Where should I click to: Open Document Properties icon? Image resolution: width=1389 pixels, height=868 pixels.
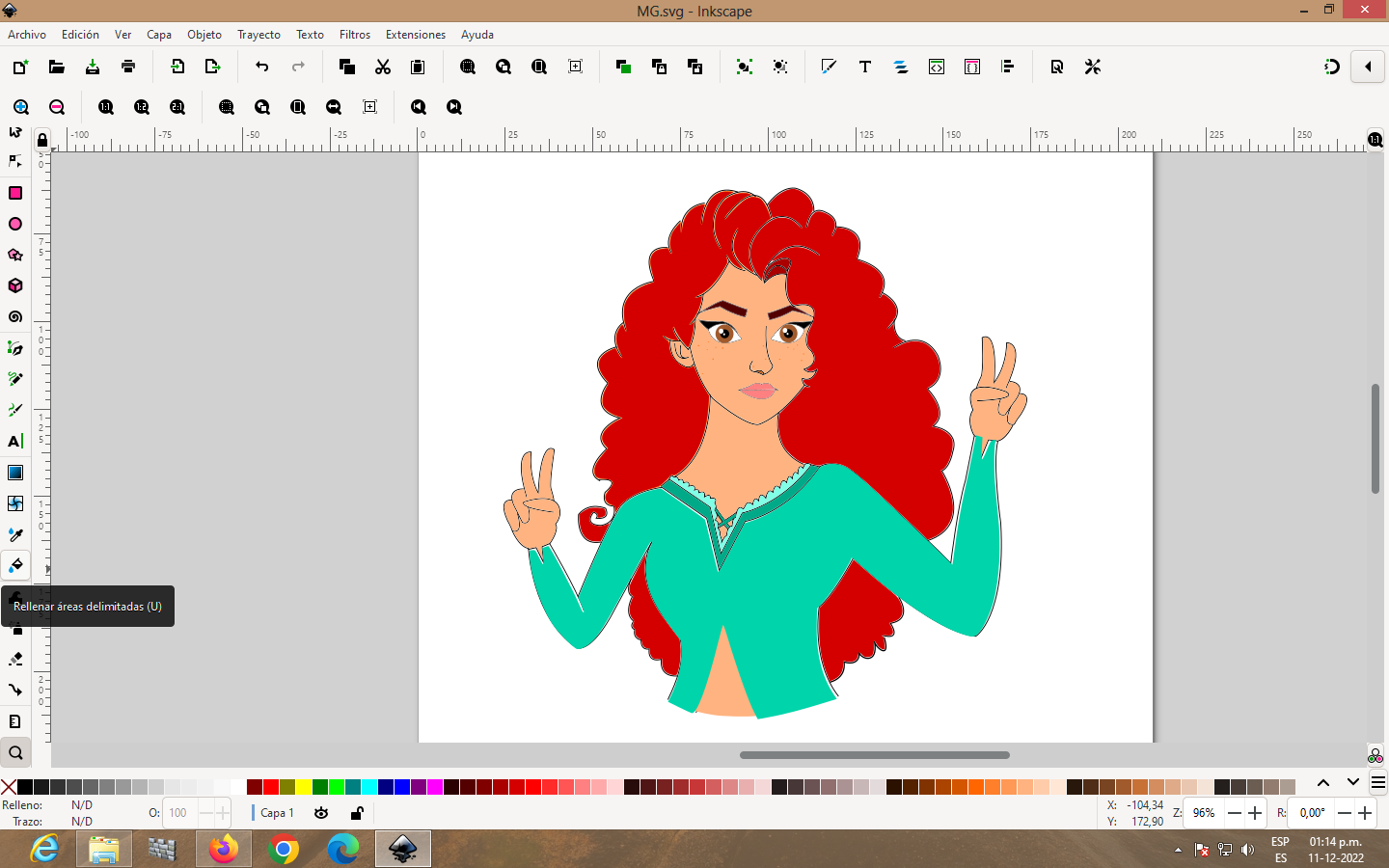click(1057, 67)
